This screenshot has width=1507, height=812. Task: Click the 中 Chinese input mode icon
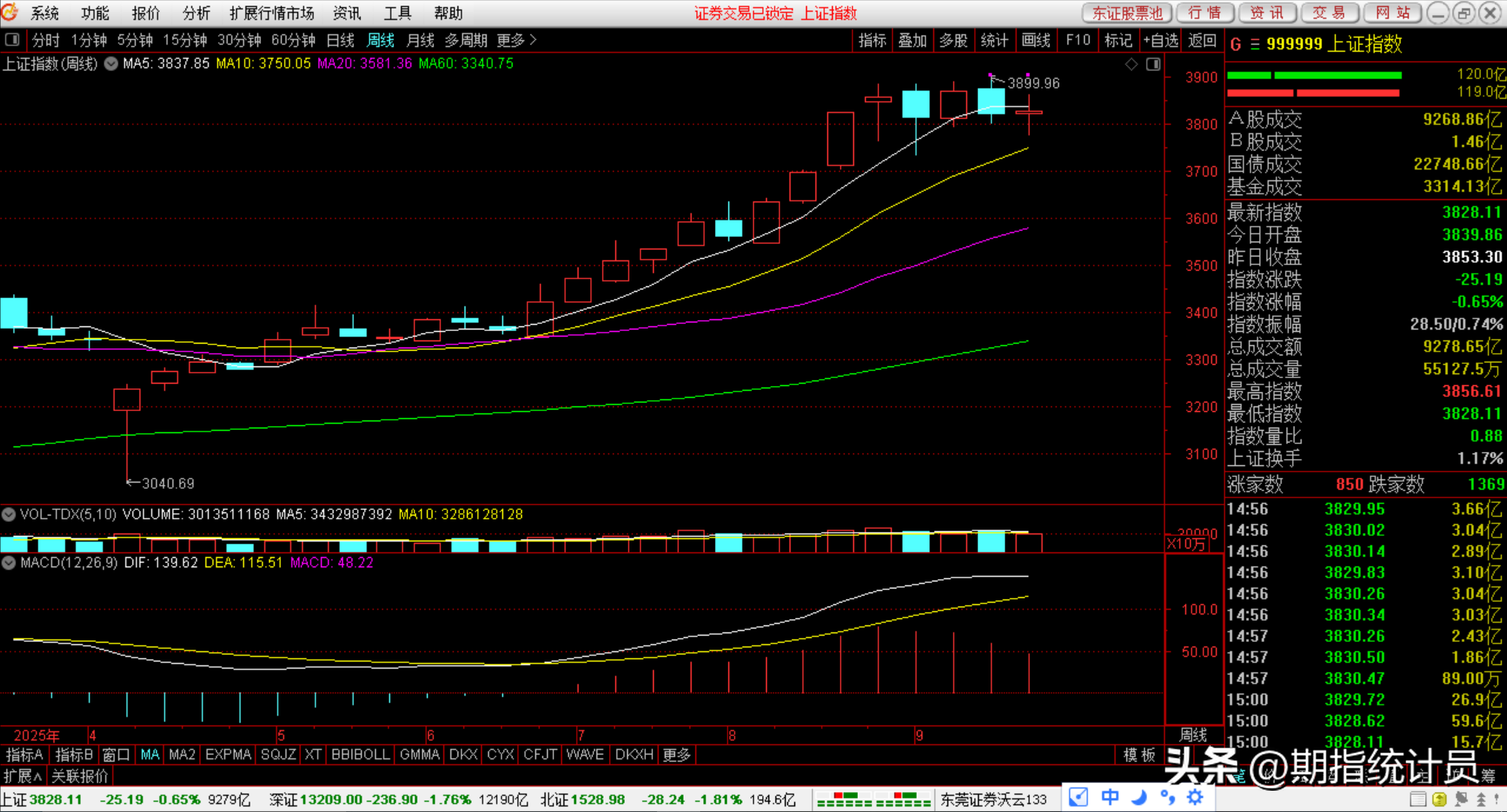tap(1110, 798)
